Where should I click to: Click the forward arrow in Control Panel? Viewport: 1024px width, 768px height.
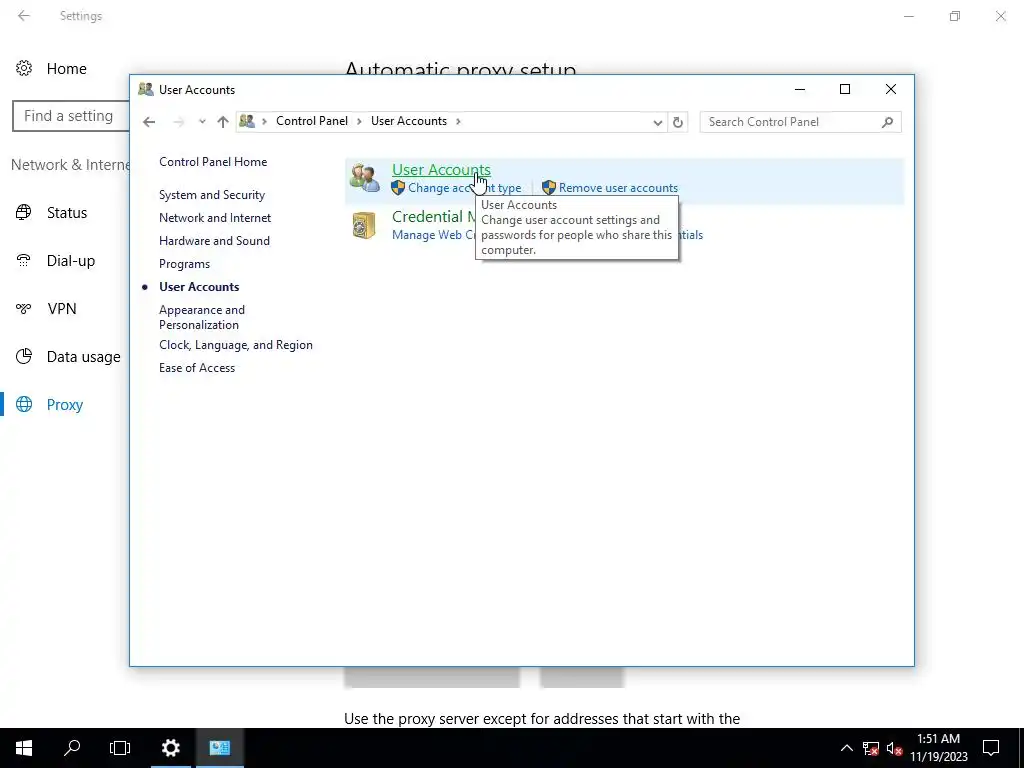point(178,122)
